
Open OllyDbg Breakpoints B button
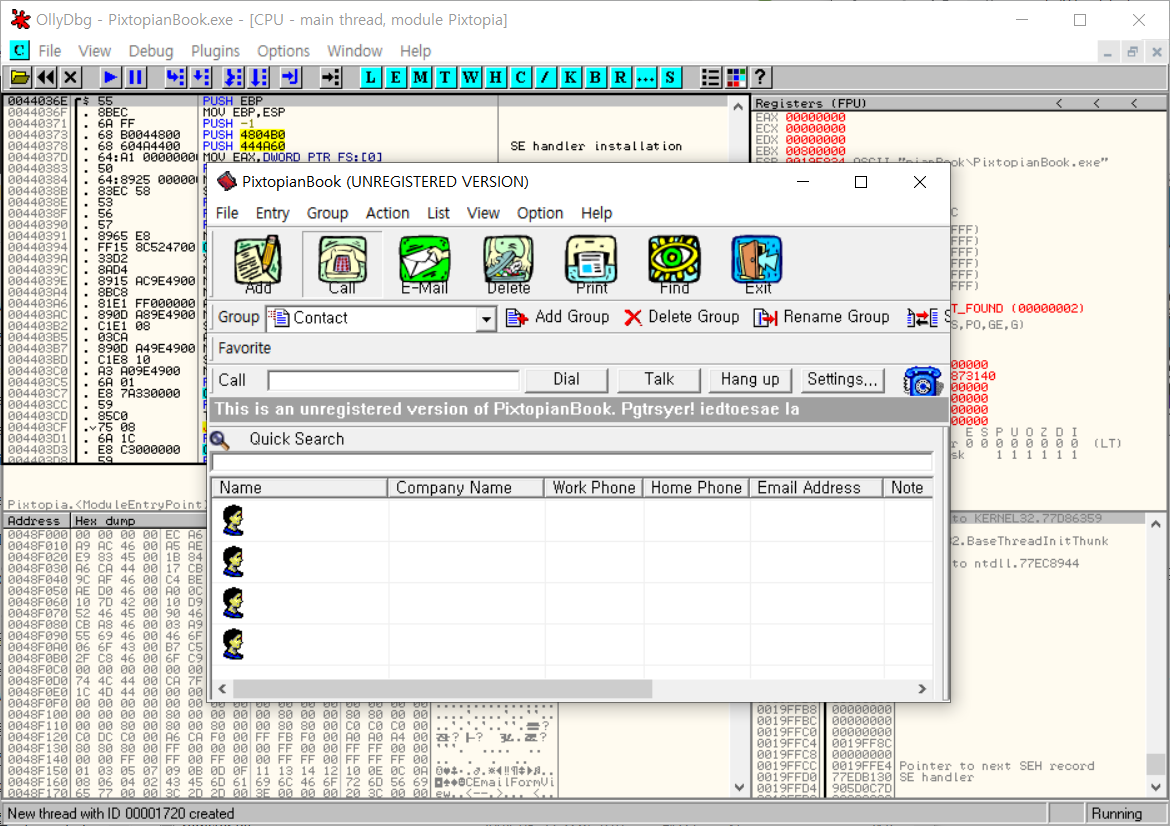(595, 77)
